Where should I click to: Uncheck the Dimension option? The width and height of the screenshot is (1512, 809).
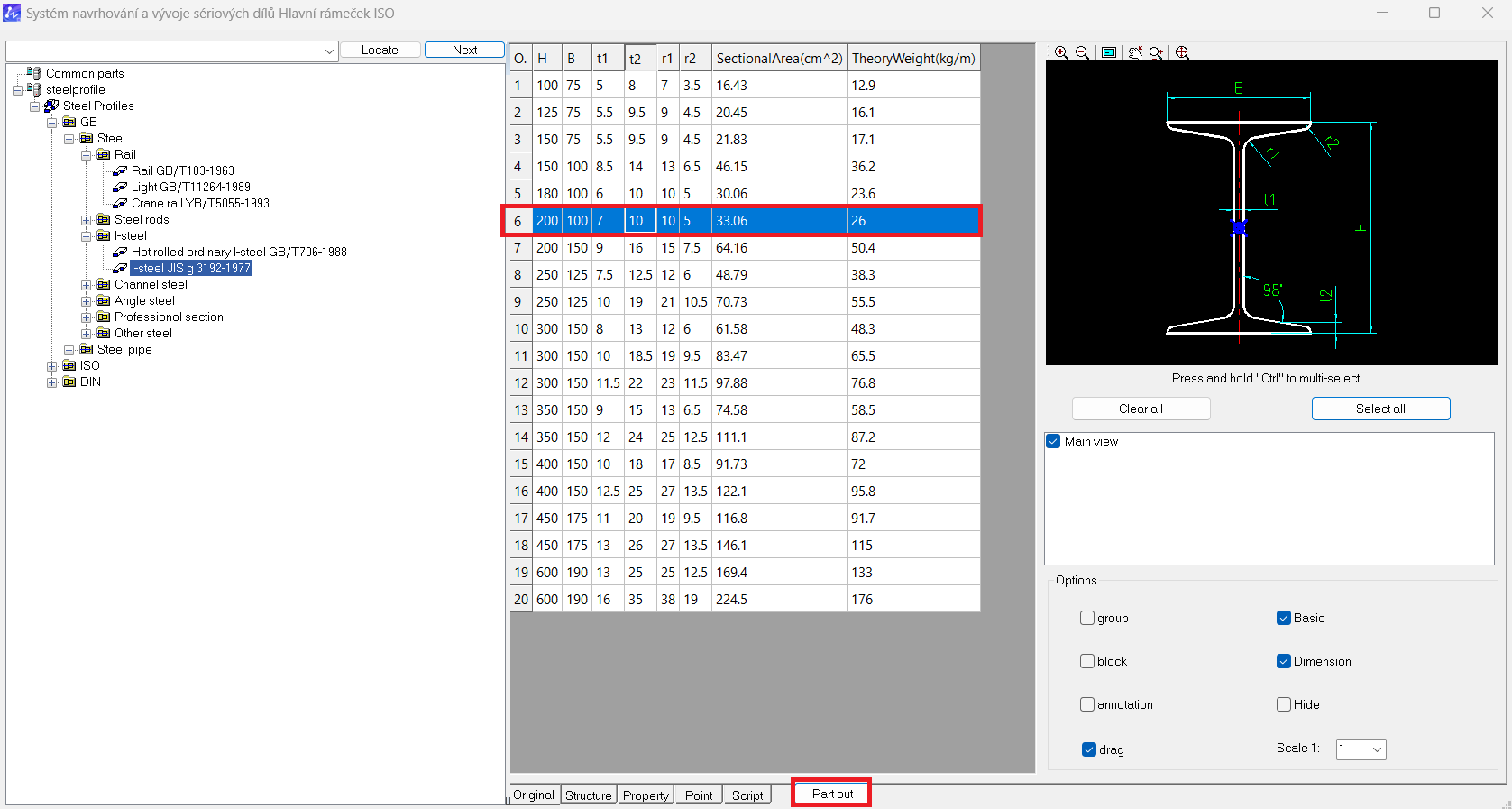coord(1284,661)
